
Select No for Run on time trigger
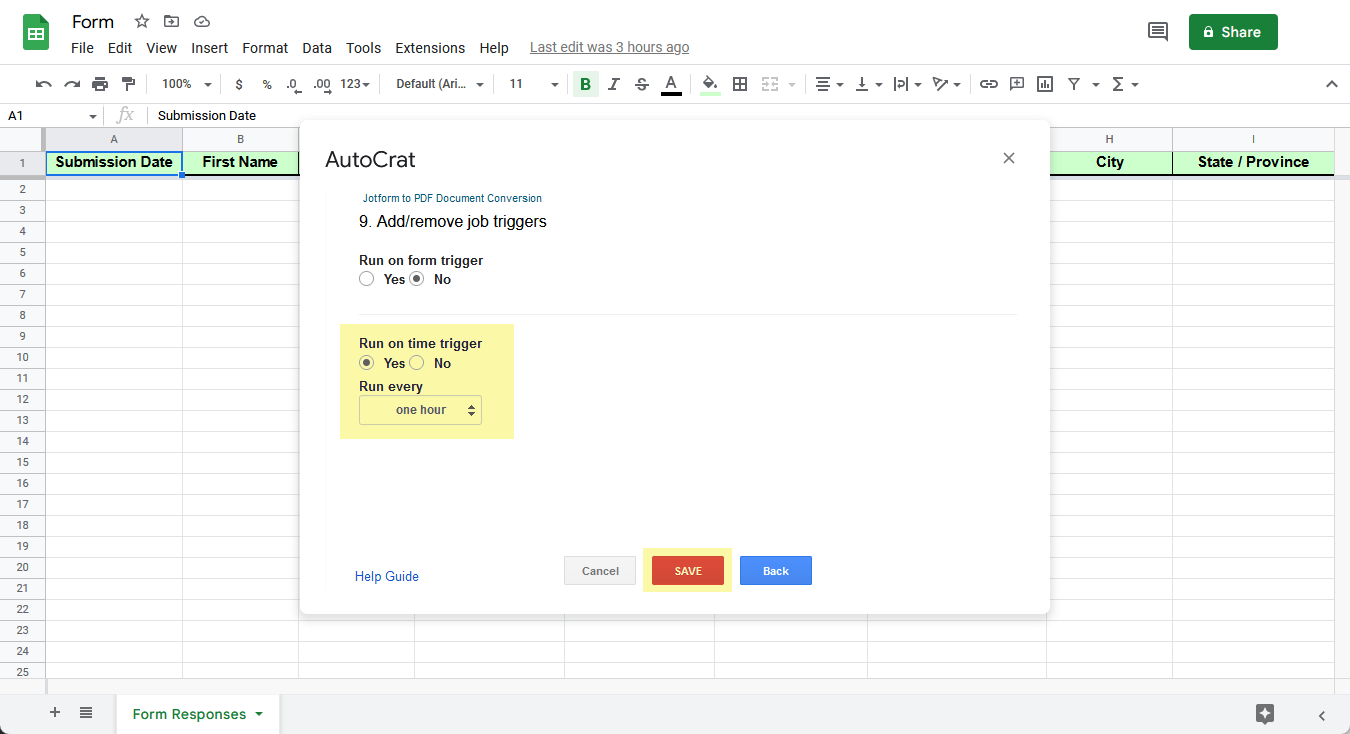417,363
